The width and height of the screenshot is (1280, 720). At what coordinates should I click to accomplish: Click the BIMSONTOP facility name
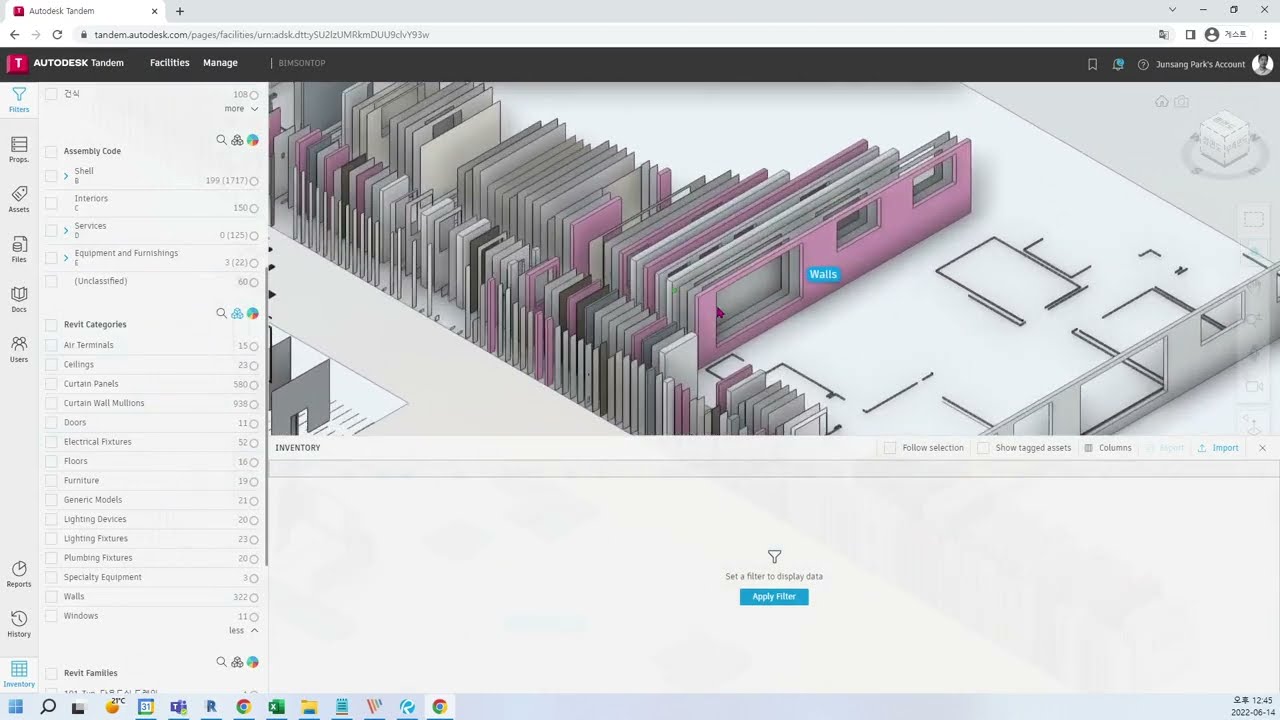coord(302,63)
